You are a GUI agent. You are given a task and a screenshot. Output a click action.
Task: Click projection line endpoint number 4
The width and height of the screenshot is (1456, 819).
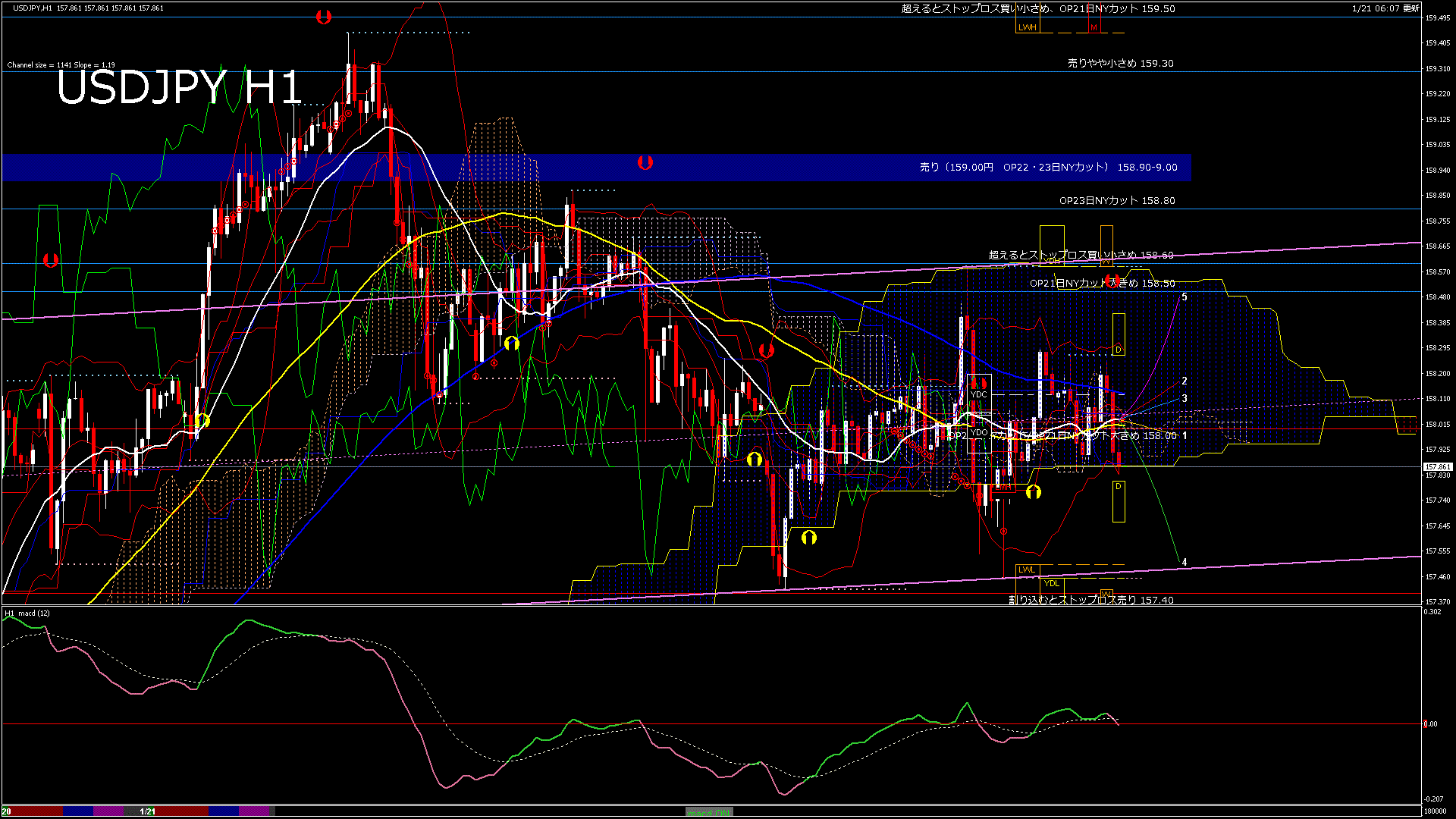coord(1185,563)
